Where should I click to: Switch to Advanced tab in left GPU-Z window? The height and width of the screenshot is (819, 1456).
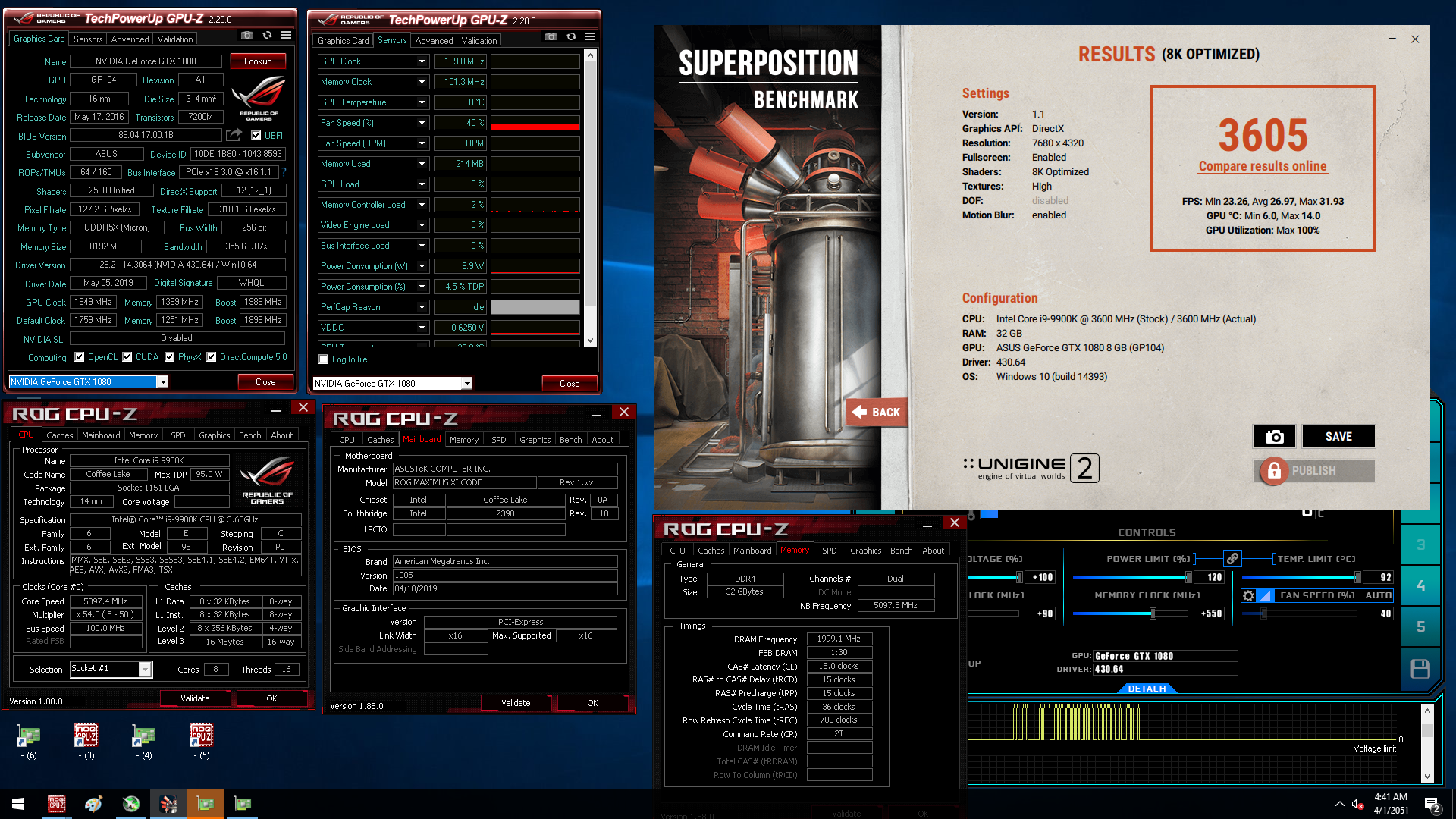click(130, 39)
